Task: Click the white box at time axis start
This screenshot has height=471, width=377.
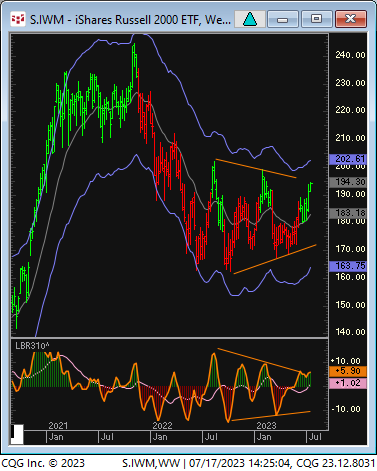Action: pyautogui.click(x=17, y=434)
